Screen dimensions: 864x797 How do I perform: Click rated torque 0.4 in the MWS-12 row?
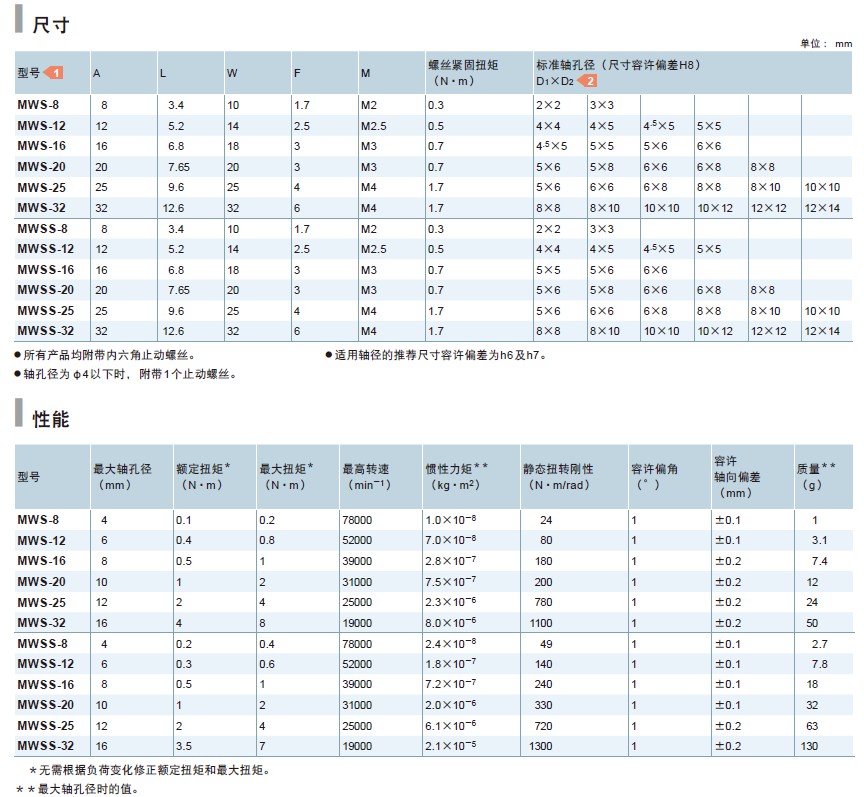point(184,541)
